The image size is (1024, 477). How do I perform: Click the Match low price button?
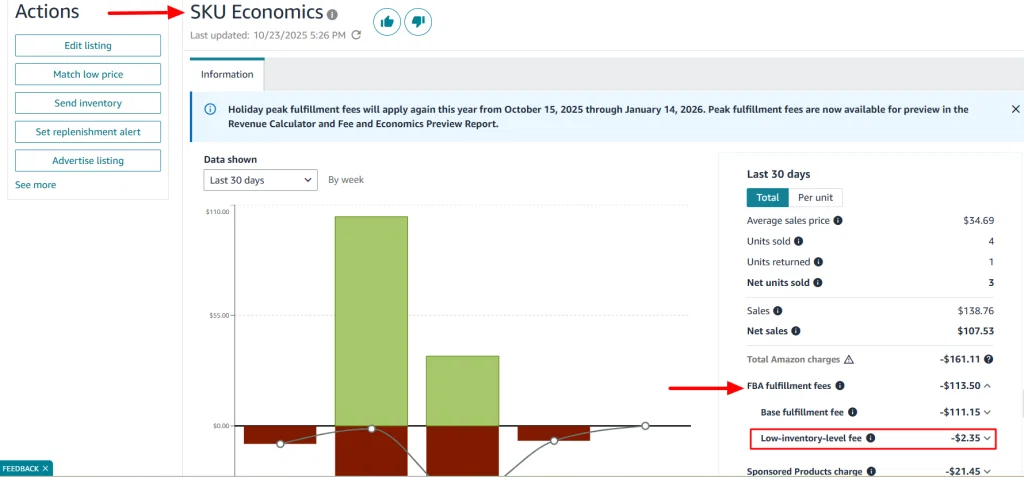tap(88, 74)
